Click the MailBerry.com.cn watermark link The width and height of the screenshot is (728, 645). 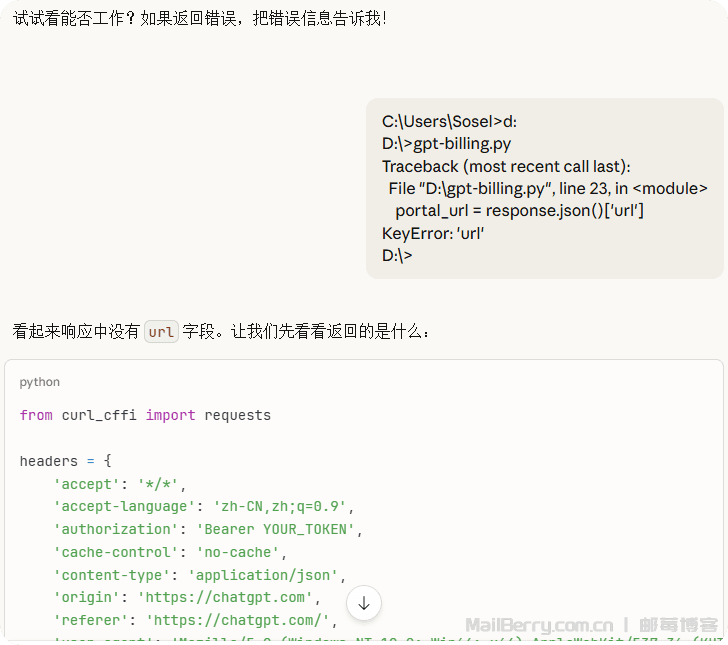(539, 624)
